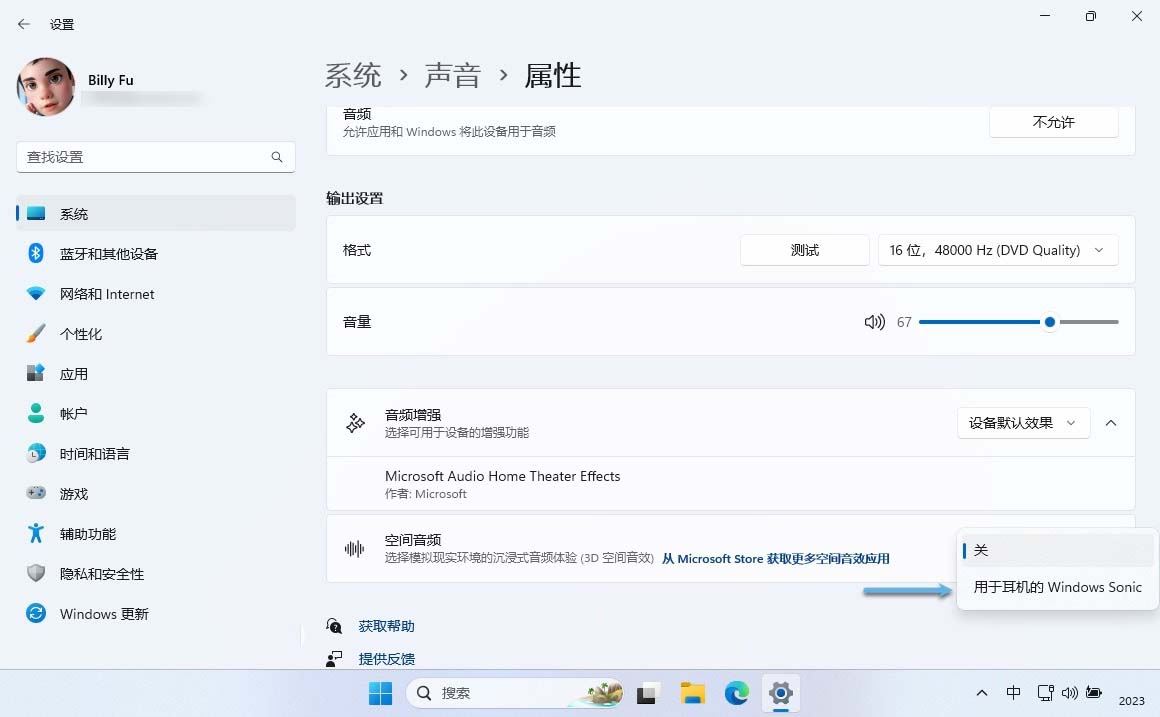Click 不允许 to block audio device access
The height and width of the screenshot is (717, 1160).
[1053, 121]
